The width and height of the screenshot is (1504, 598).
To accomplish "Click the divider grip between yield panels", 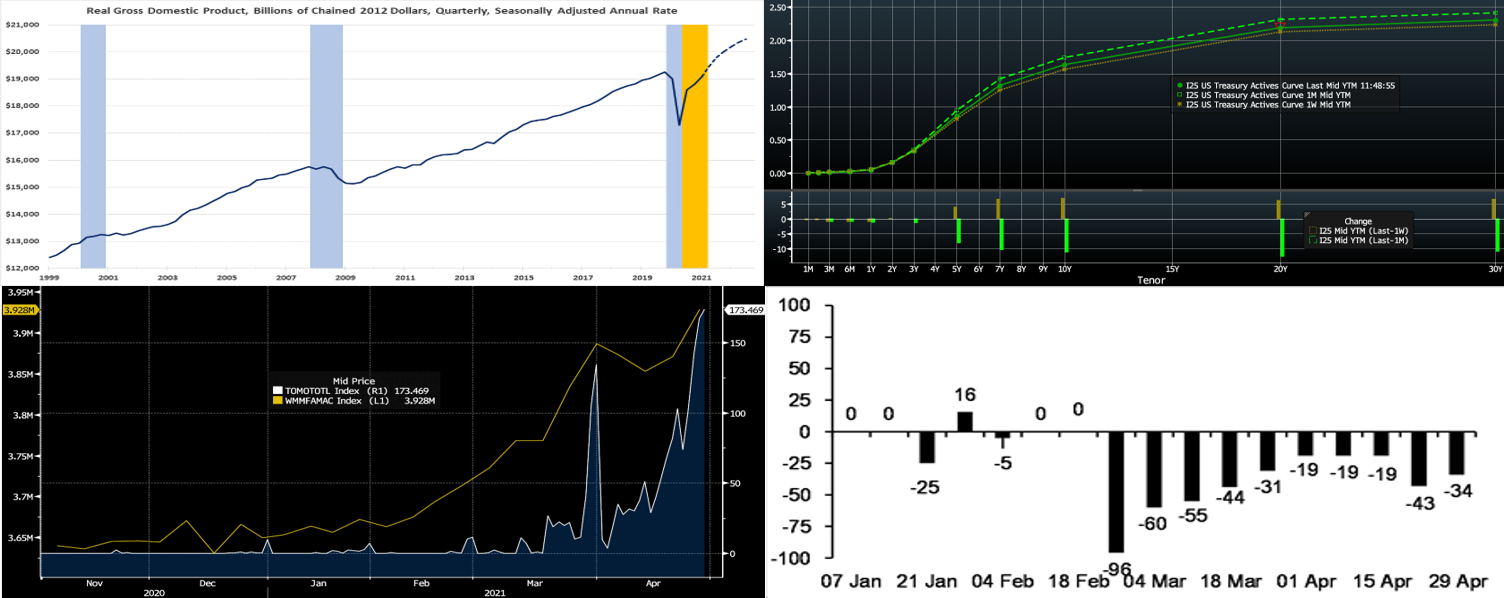I will pyautogui.click(x=1137, y=189).
